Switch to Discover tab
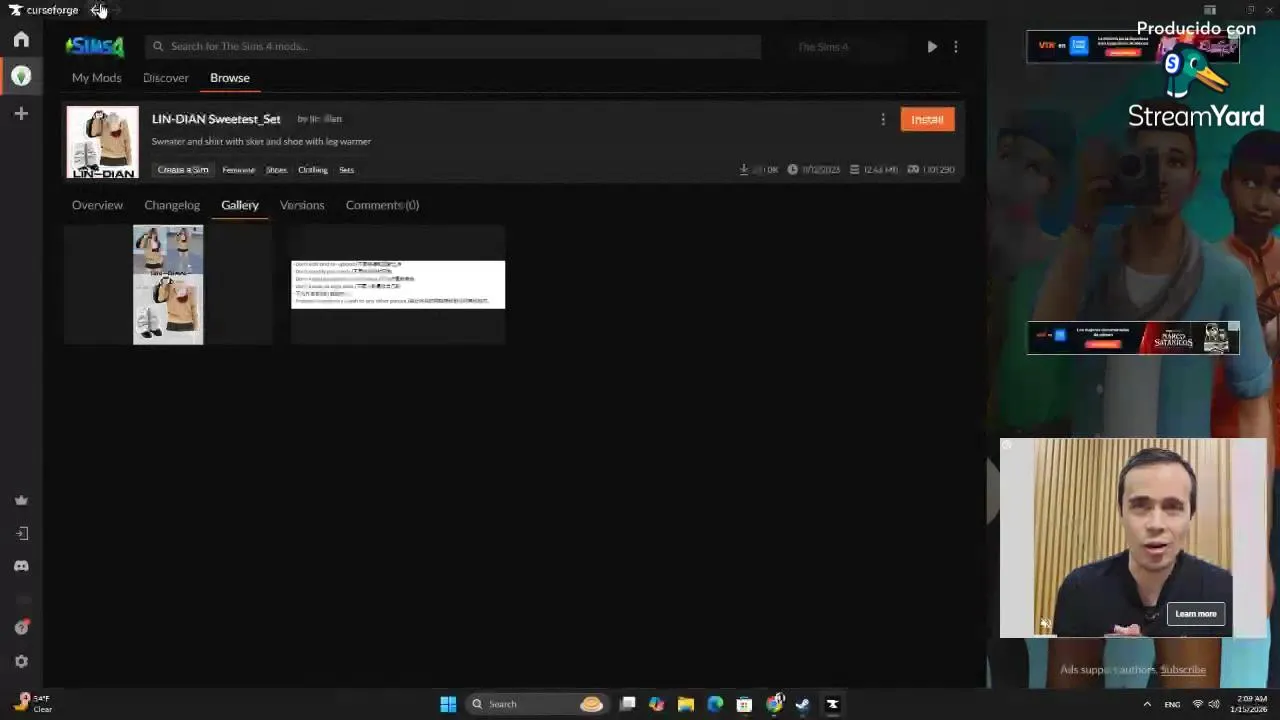This screenshot has height=720, width=1280. coord(166,78)
